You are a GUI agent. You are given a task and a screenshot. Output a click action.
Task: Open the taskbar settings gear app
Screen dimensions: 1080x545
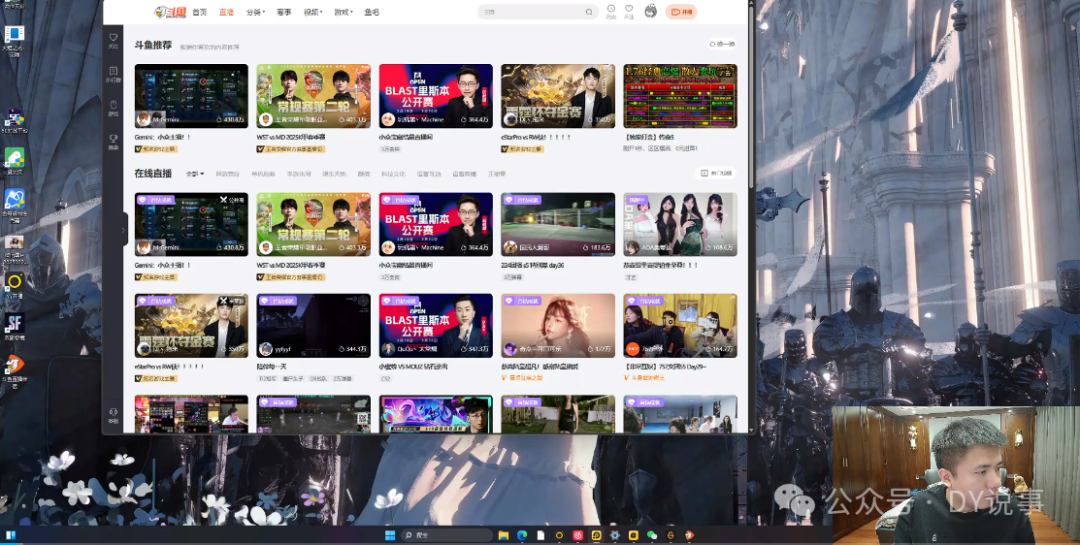coord(614,535)
